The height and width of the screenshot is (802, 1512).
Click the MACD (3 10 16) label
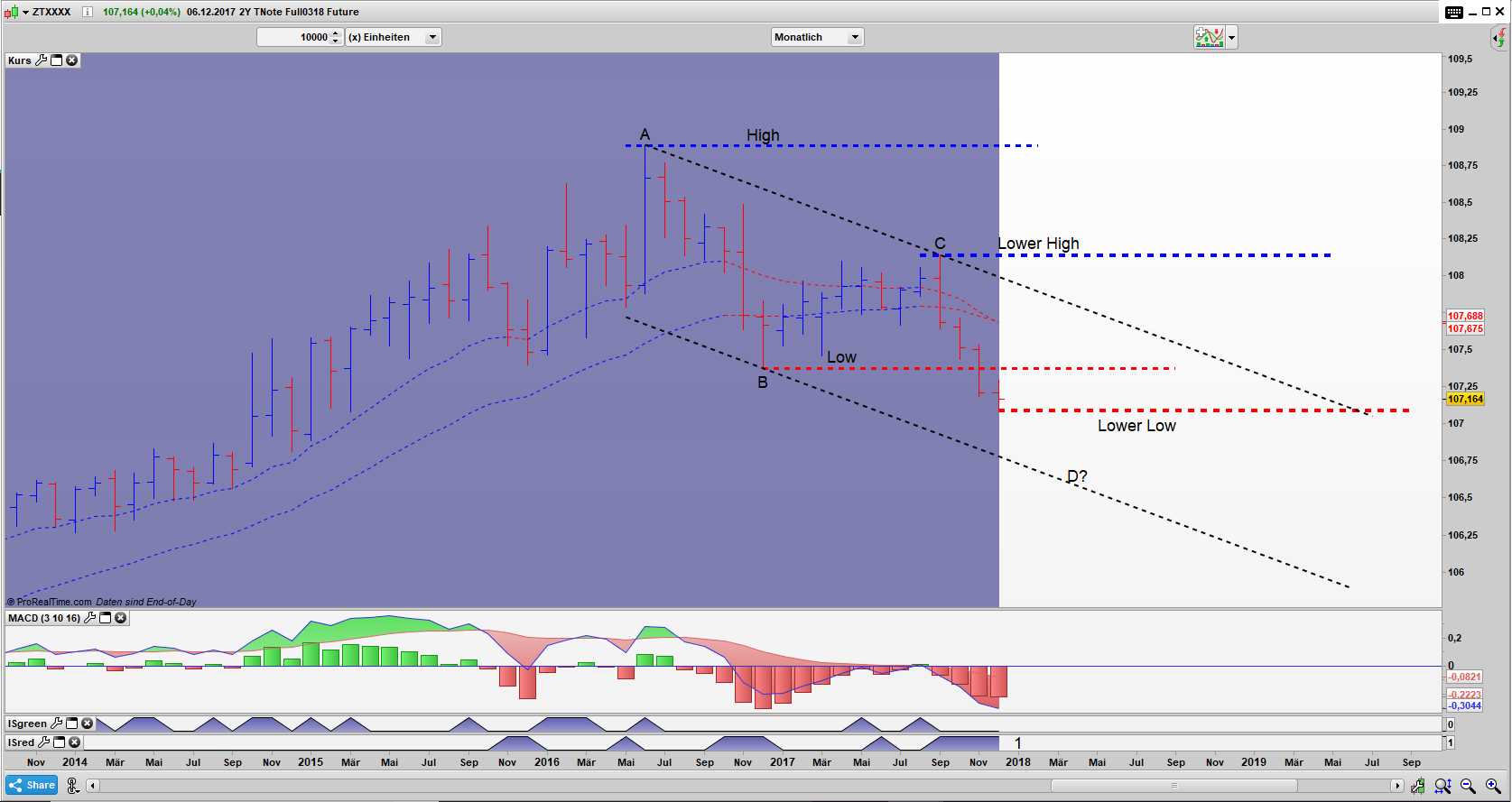click(x=44, y=618)
